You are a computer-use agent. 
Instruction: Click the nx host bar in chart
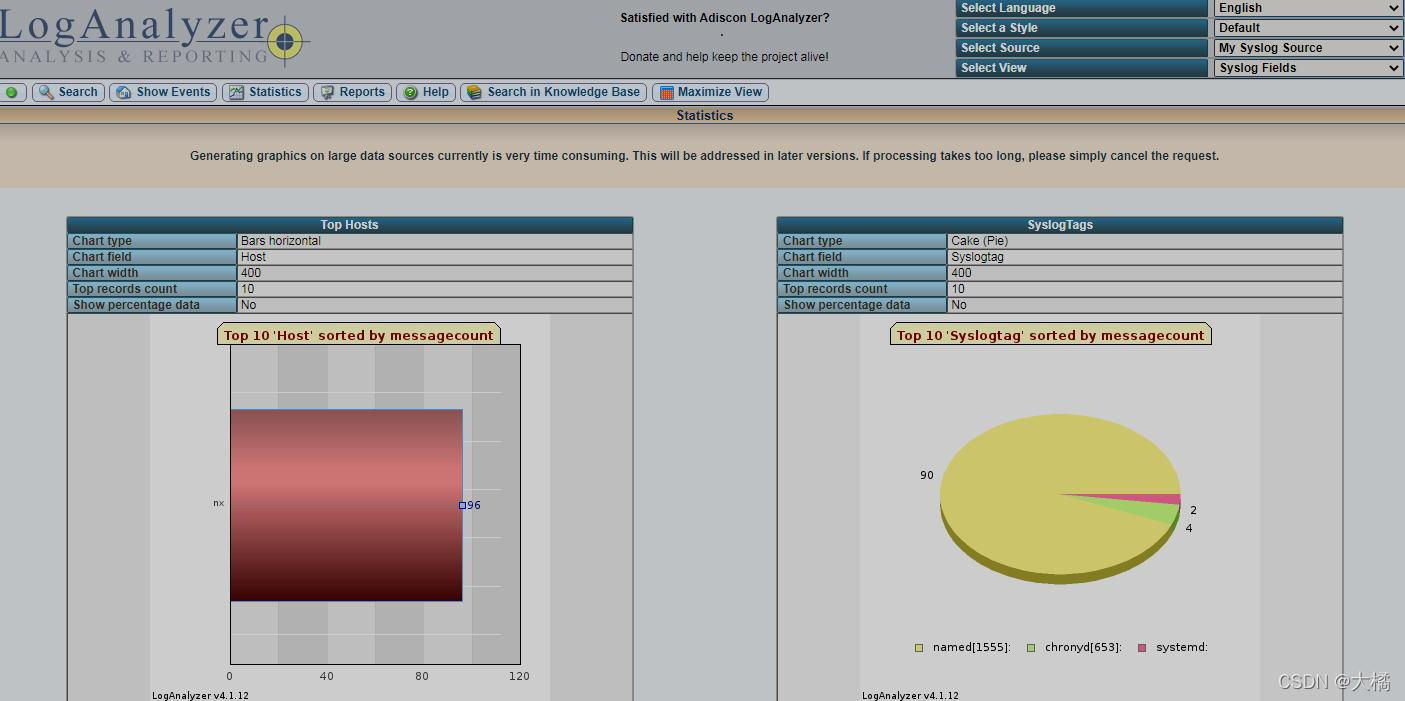pos(346,505)
